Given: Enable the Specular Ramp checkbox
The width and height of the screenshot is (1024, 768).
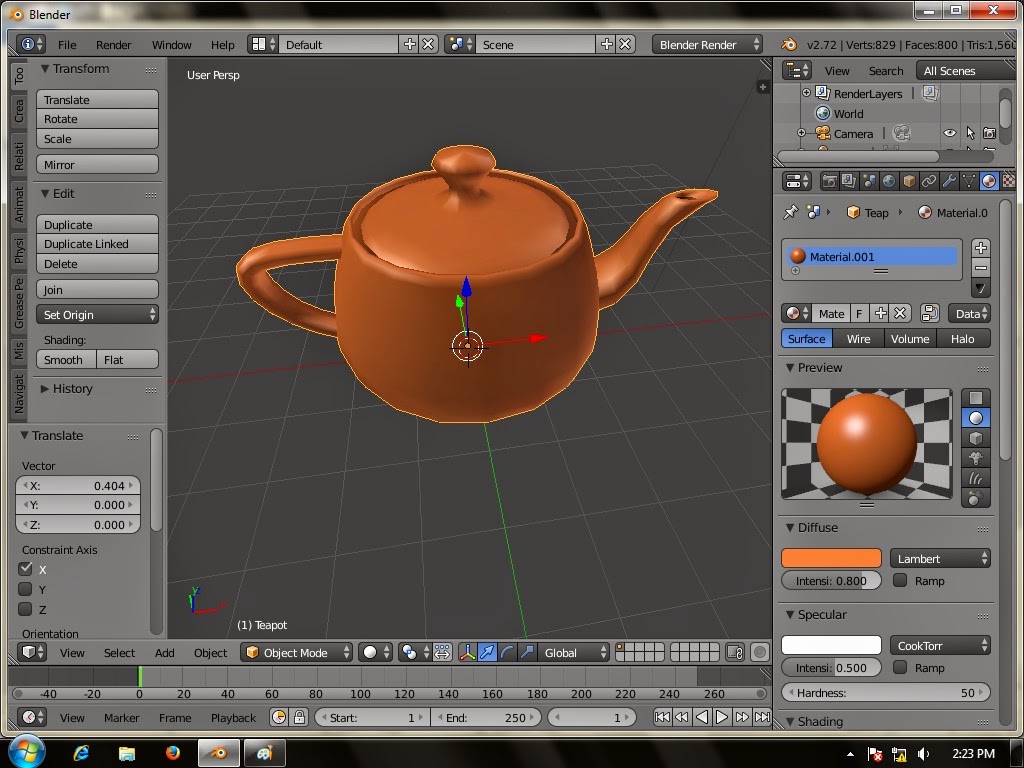Looking at the screenshot, I should pyautogui.click(x=900, y=667).
